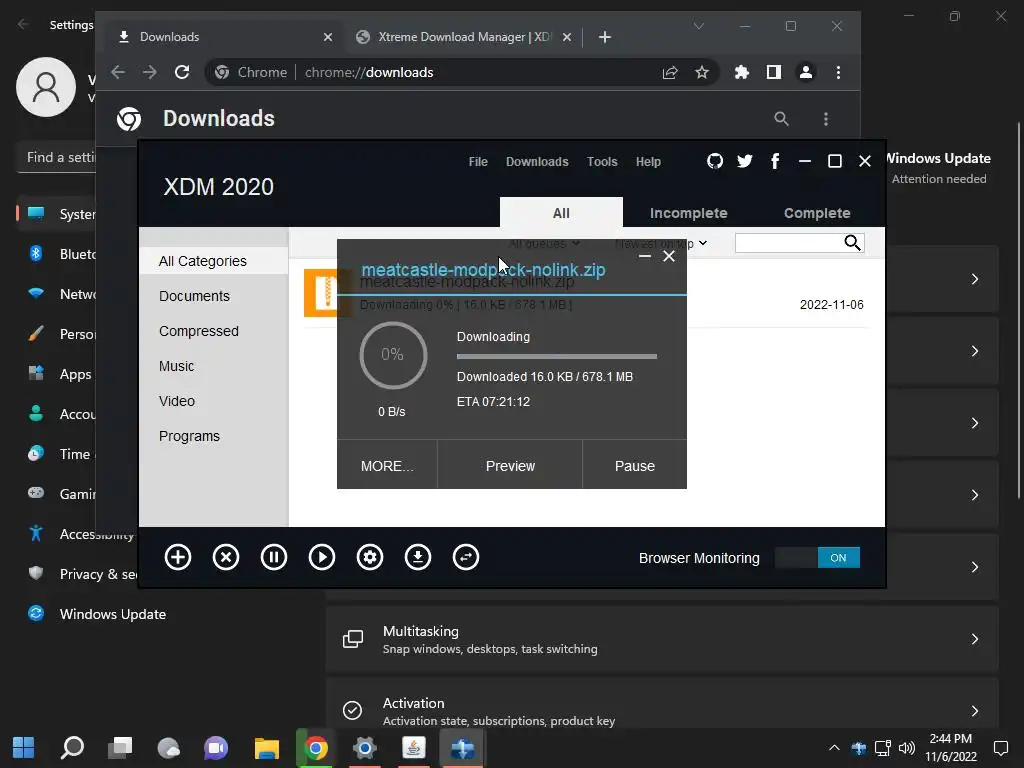This screenshot has height=768, width=1024.
Task: Click Preview in download dialog
Action: click(x=510, y=466)
